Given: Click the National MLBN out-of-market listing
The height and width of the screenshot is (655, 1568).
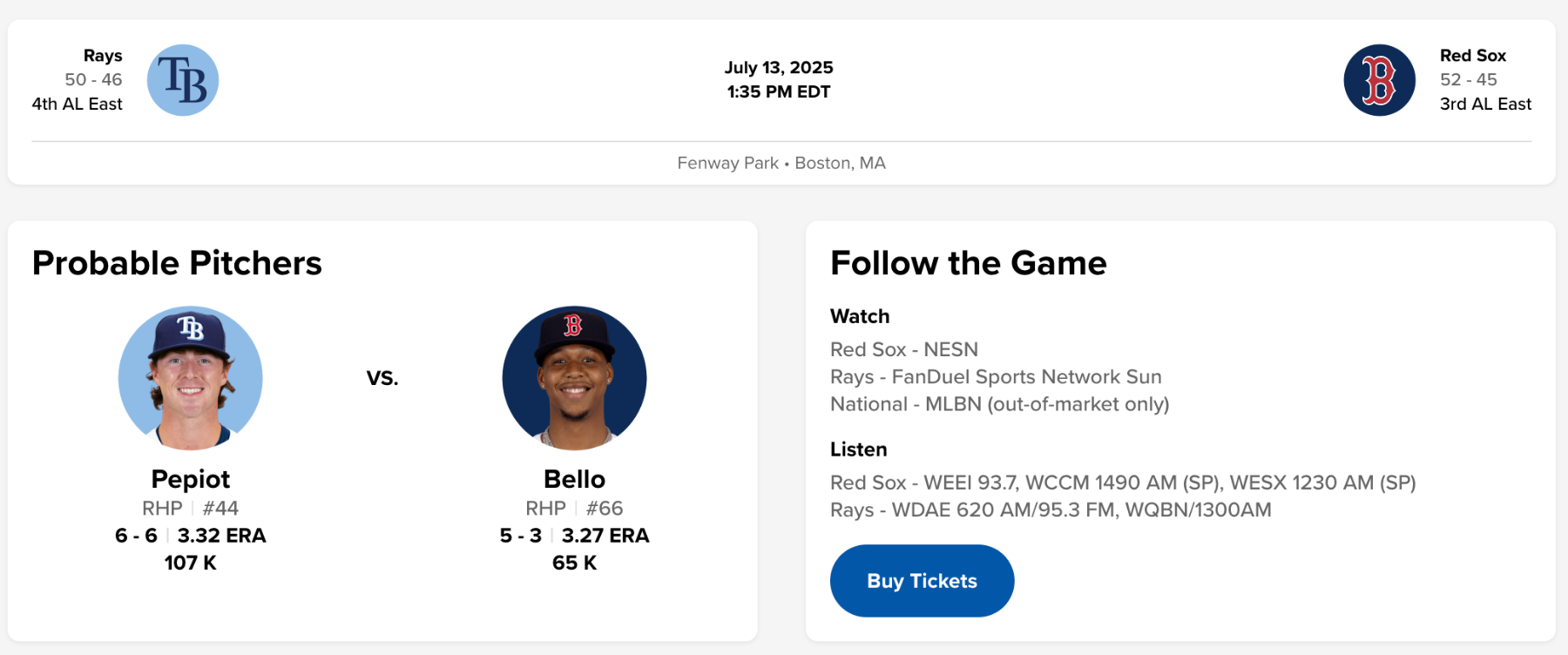Looking at the screenshot, I should [999, 404].
